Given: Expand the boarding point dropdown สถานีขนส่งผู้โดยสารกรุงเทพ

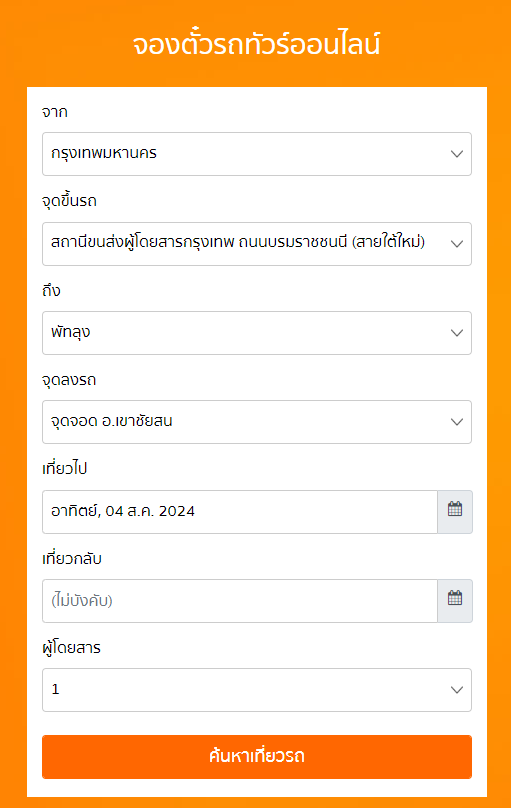Looking at the screenshot, I should (x=257, y=244).
